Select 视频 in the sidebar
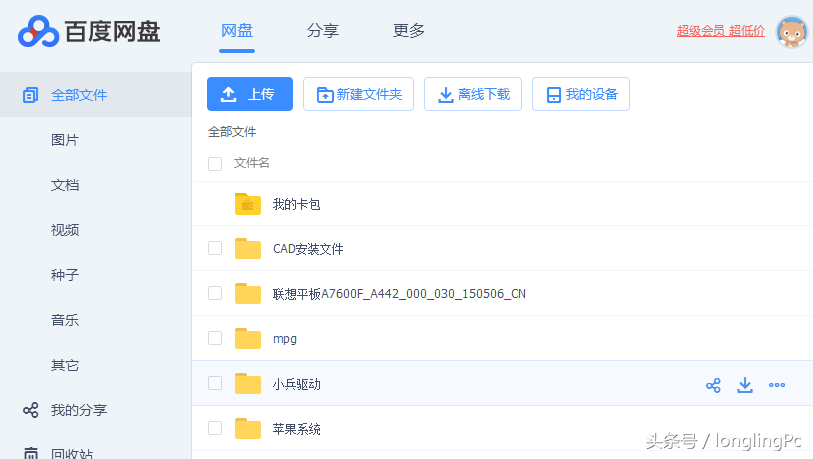This screenshot has height=459, width=813. tap(65, 230)
